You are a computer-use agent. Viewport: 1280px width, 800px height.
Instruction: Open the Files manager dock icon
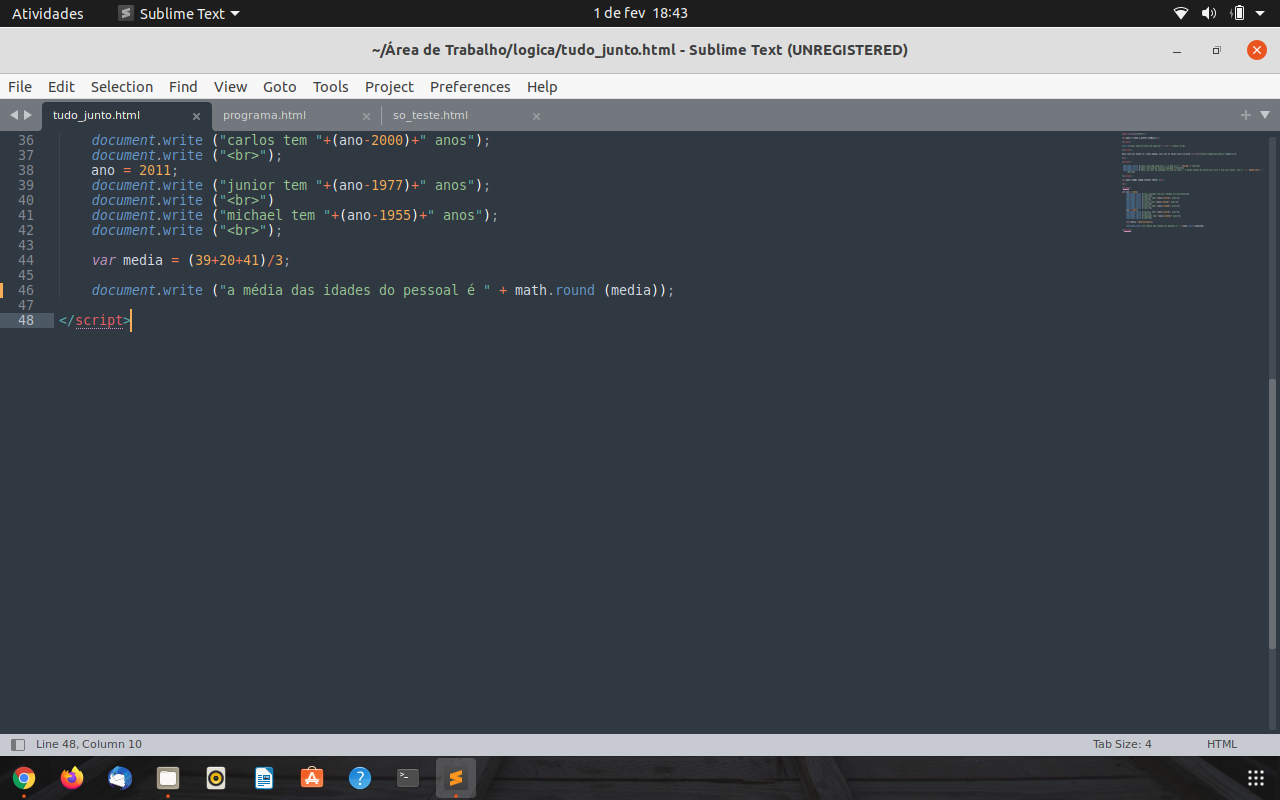point(168,778)
